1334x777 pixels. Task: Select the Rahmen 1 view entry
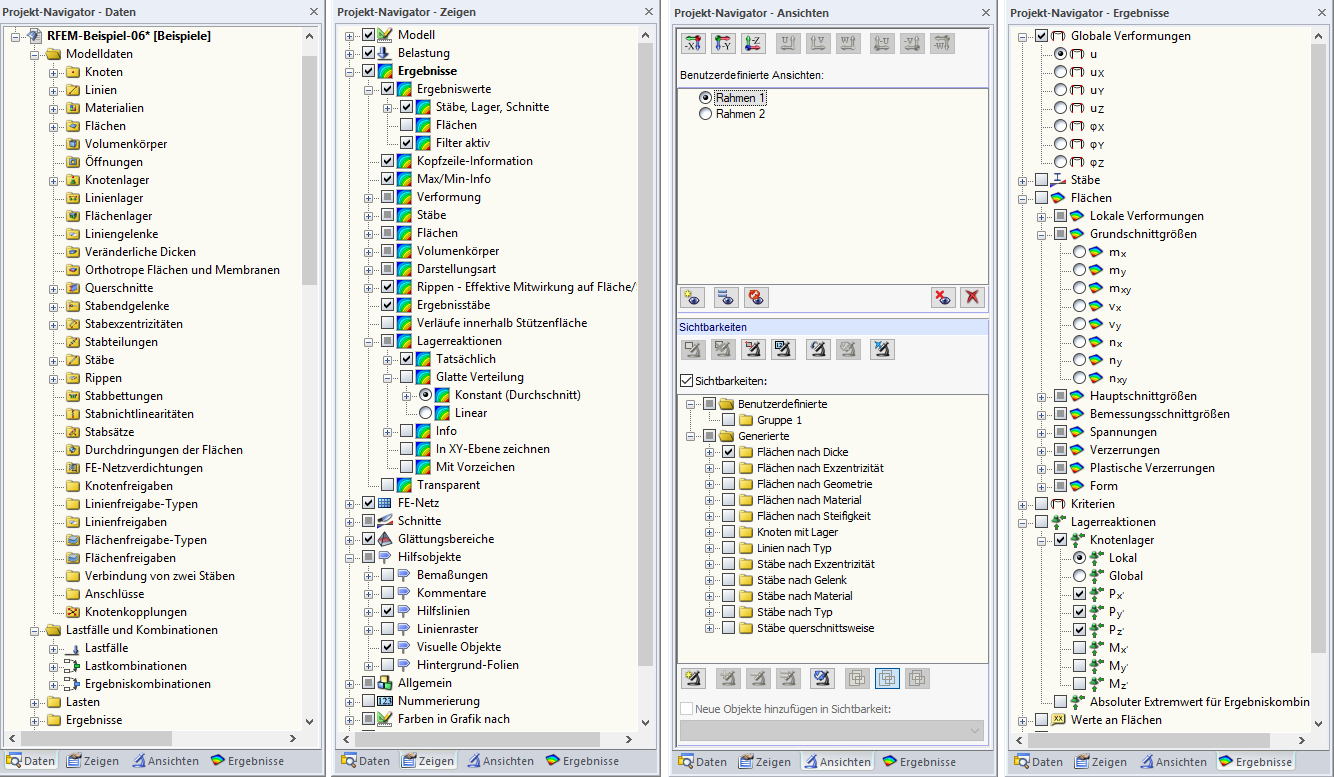(x=740, y=97)
